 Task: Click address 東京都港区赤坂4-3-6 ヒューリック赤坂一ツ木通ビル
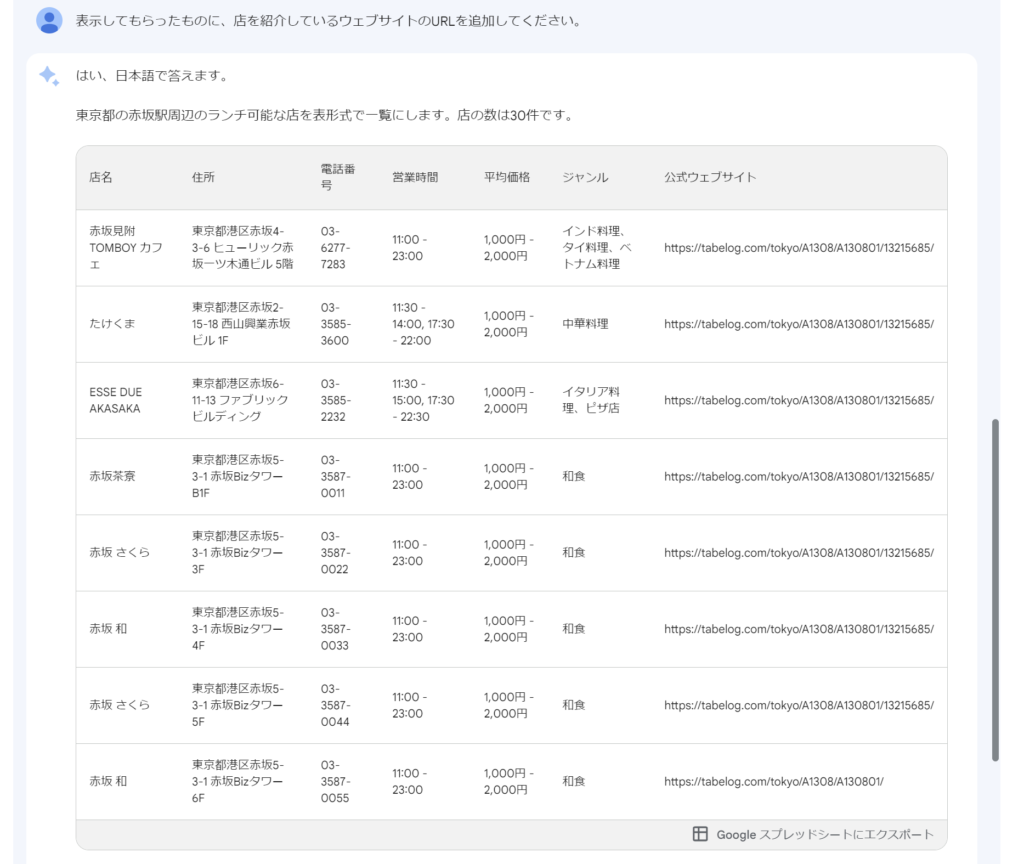click(243, 248)
